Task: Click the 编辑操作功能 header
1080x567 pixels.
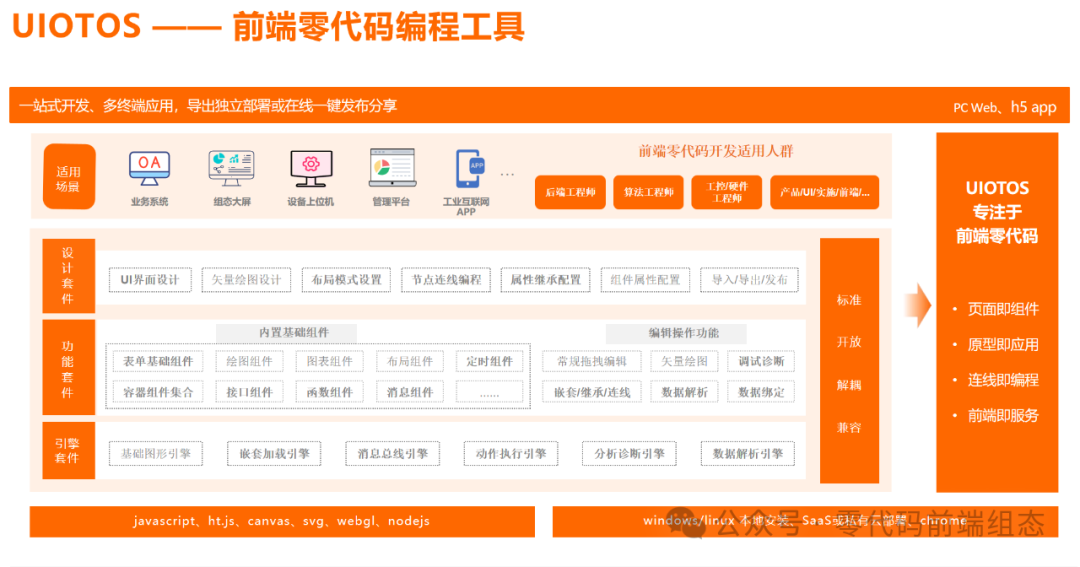Action: [676, 333]
